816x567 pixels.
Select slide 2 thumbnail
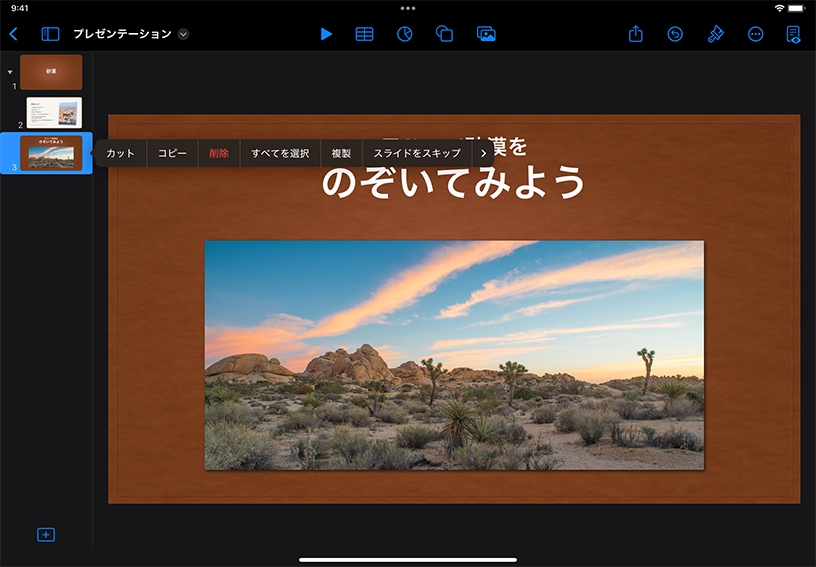point(54,112)
